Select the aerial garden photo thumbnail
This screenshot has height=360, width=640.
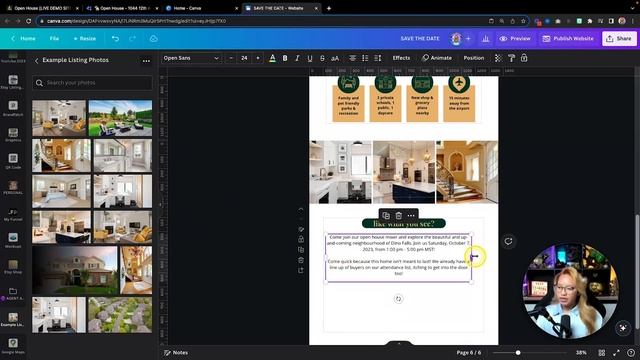pyautogui.click(x=120, y=315)
